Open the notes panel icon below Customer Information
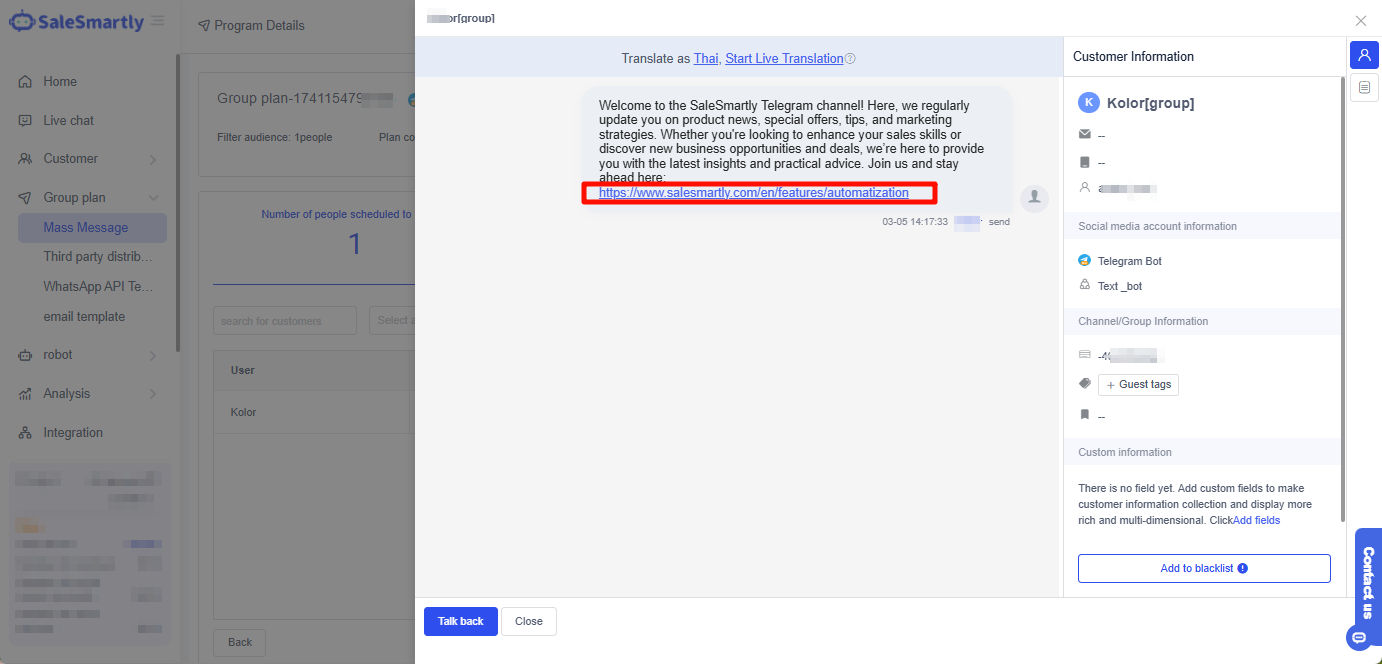 click(x=1364, y=88)
